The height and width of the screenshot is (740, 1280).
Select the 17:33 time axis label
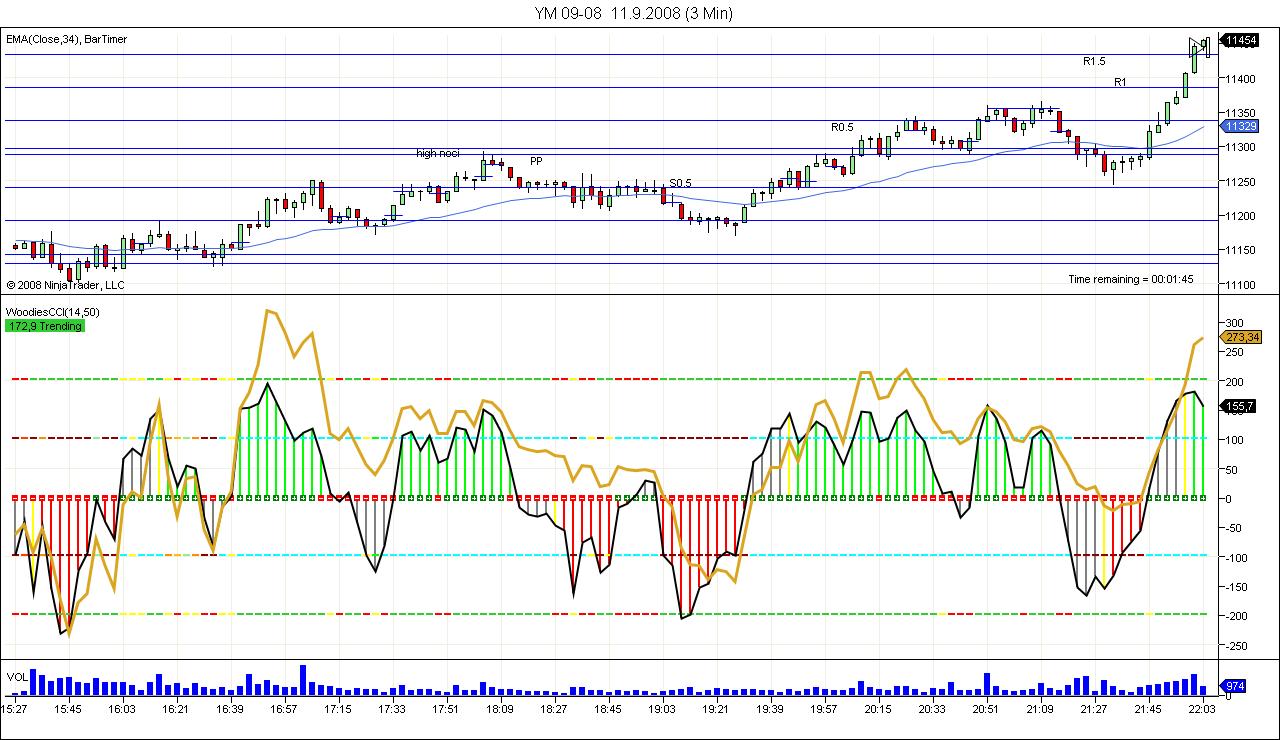pos(392,709)
